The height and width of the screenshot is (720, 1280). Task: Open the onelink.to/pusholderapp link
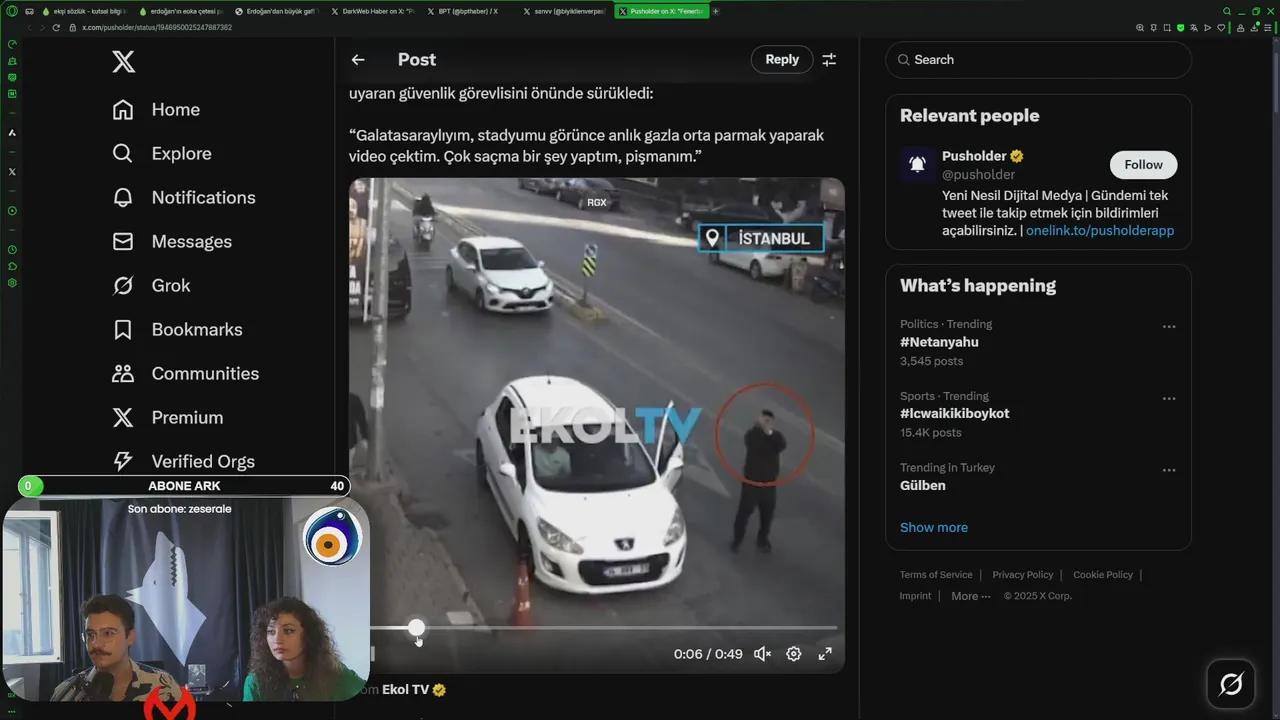pyautogui.click(x=1100, y=231)
